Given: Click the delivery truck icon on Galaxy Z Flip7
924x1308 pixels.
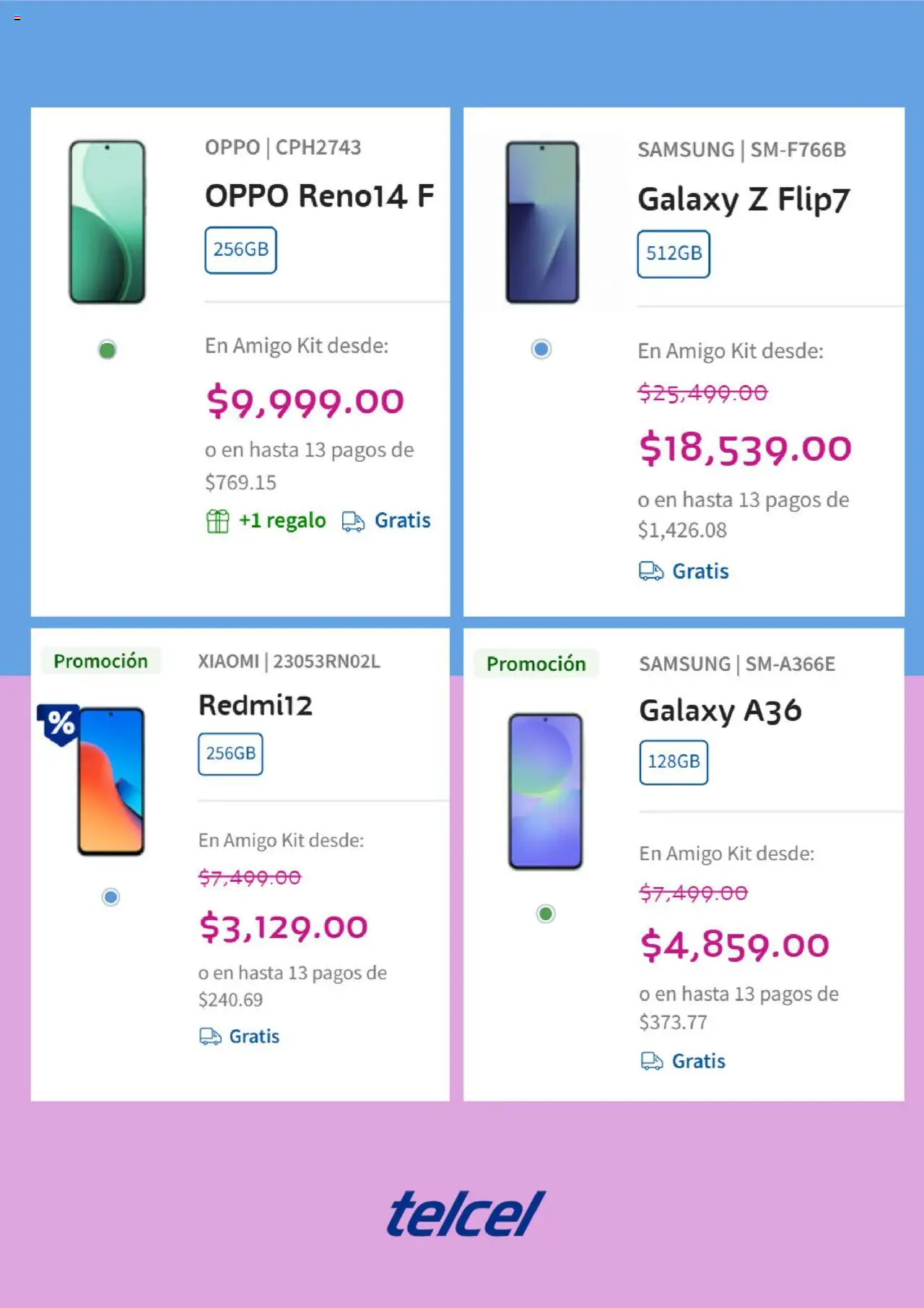Looking at the screenshot, I should [650, 571].
